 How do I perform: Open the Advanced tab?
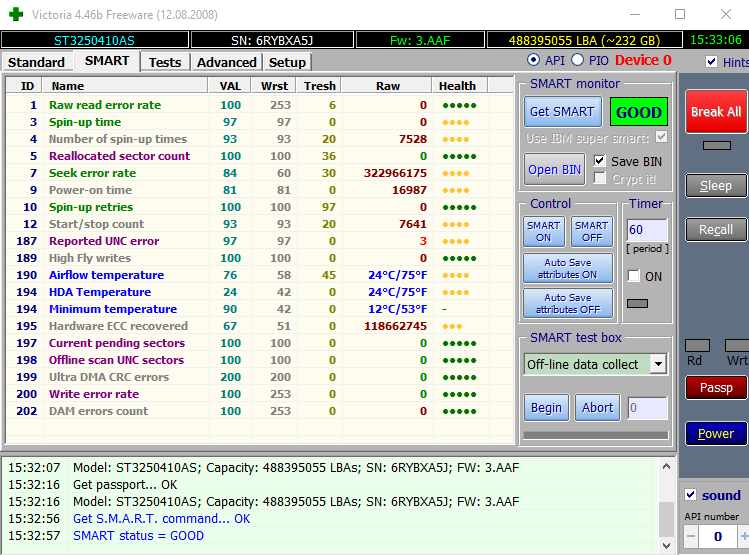226,62
